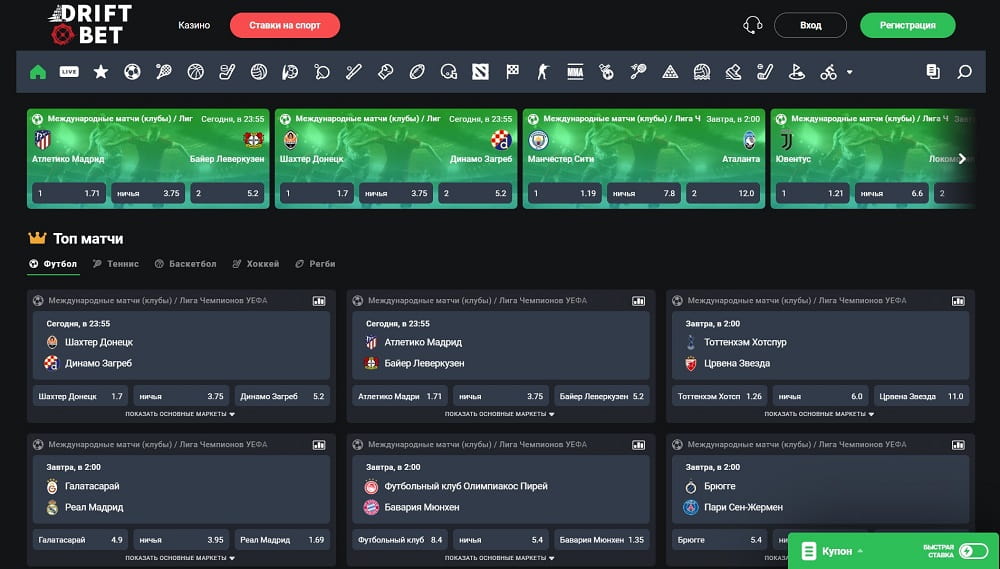Expand the sports bar more-sports arrow

pos(850,72)
